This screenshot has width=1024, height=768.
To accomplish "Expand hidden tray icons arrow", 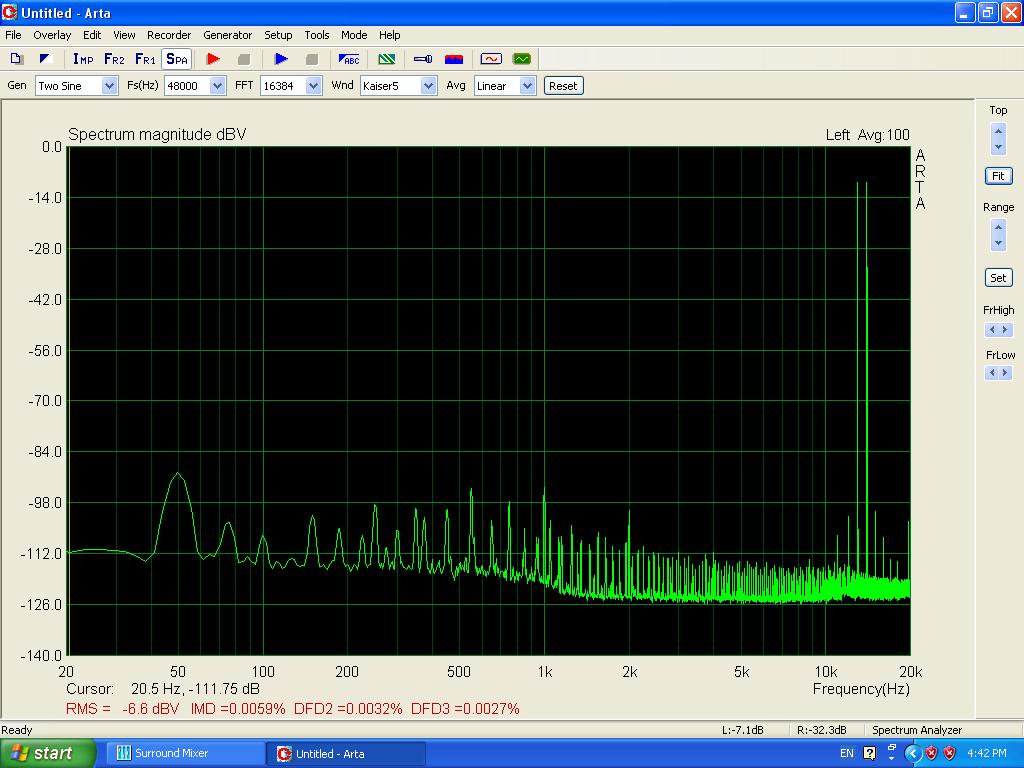I will coord(912,753).
